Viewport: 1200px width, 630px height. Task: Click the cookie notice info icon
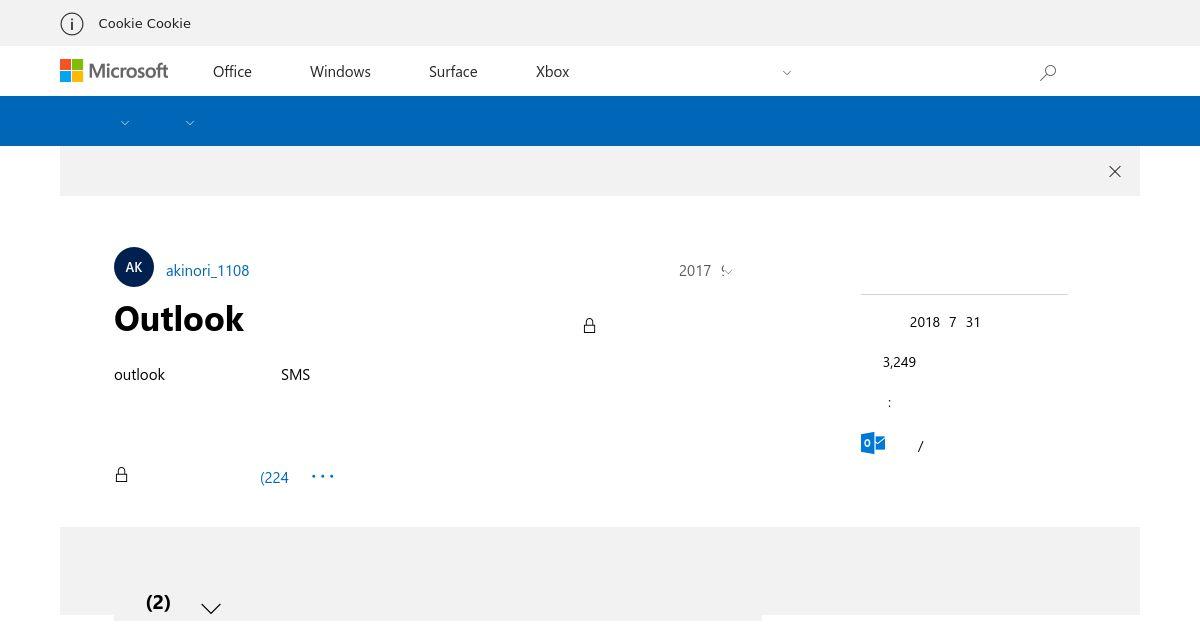[72, 24]
